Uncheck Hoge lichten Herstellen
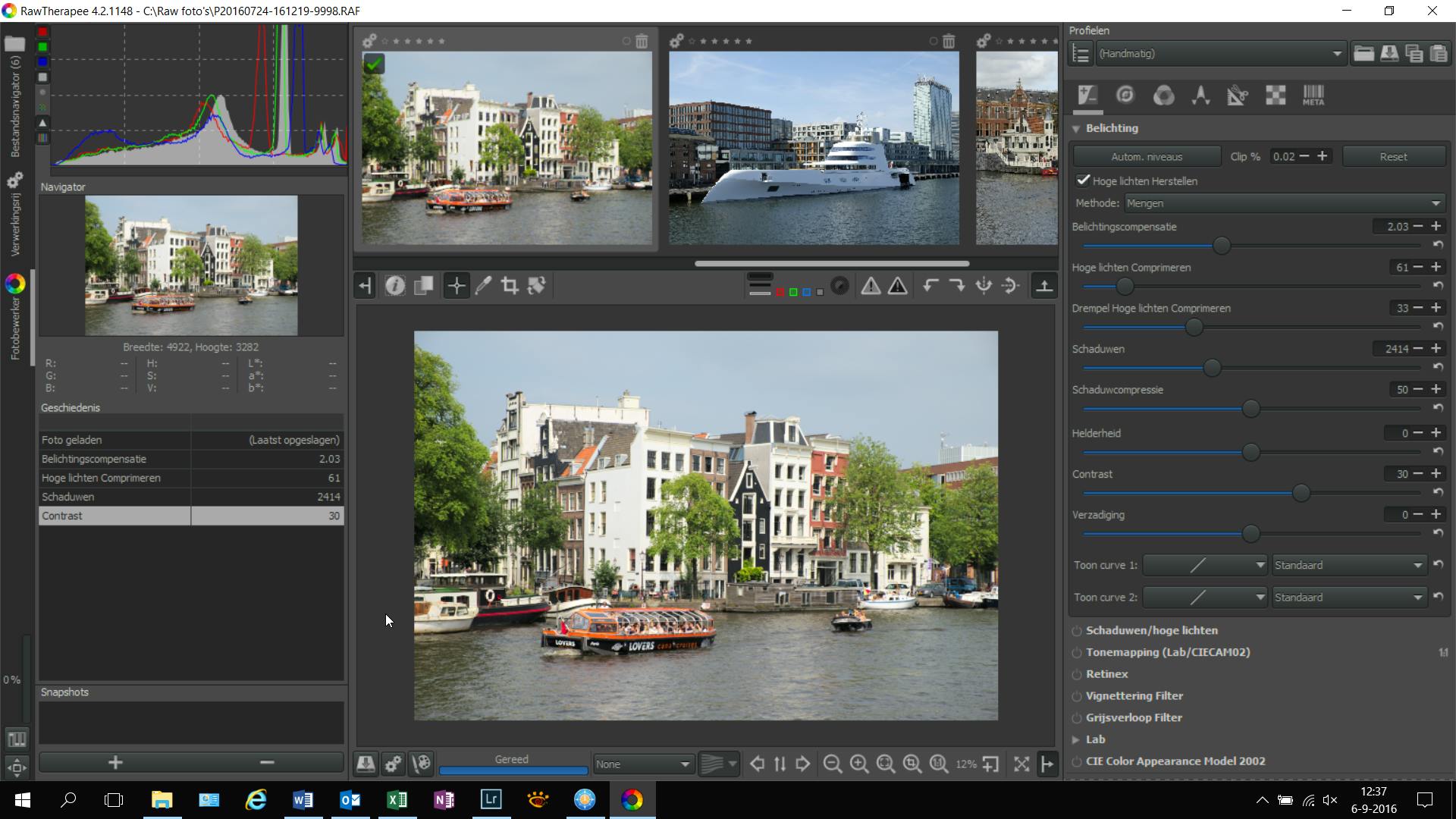 point(1083,180)
